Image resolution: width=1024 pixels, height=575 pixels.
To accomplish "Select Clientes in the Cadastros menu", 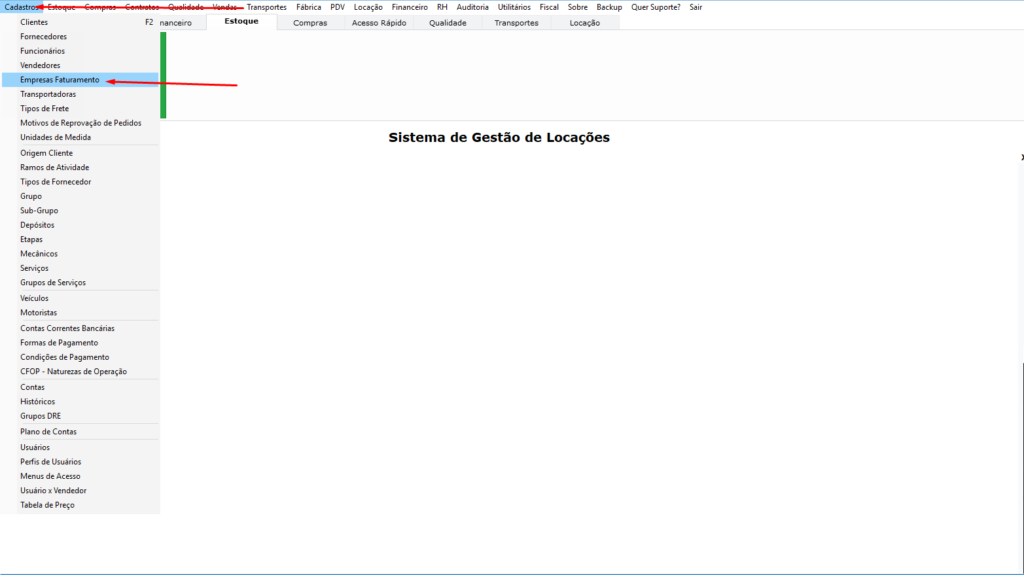I will tap(34, 22).
